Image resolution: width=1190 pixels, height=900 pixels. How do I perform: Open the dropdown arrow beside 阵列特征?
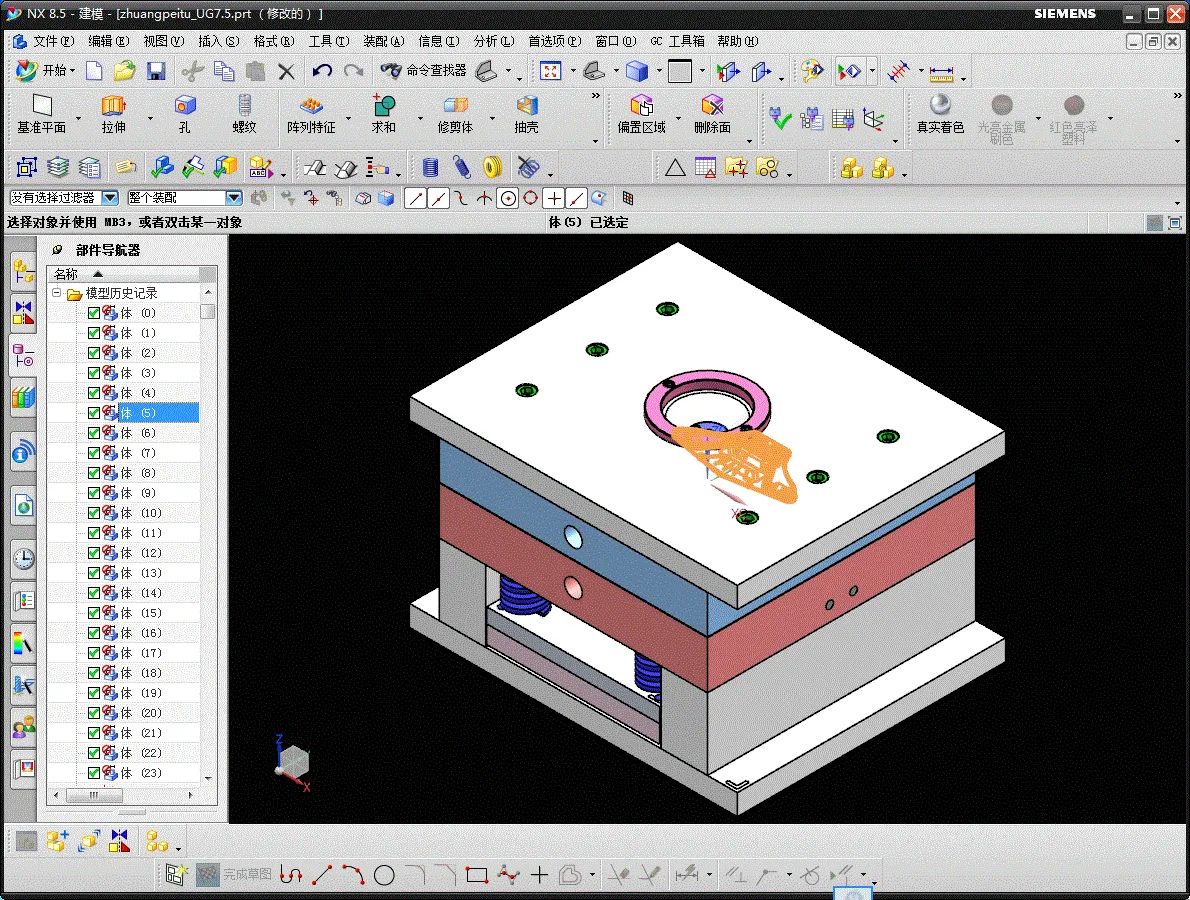pyautogui.click(x=348, y=118)
